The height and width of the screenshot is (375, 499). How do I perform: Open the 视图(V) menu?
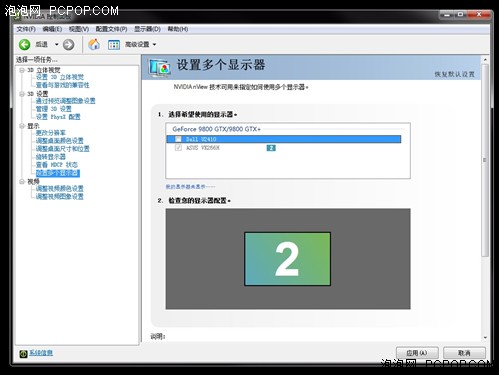(79, 29)
